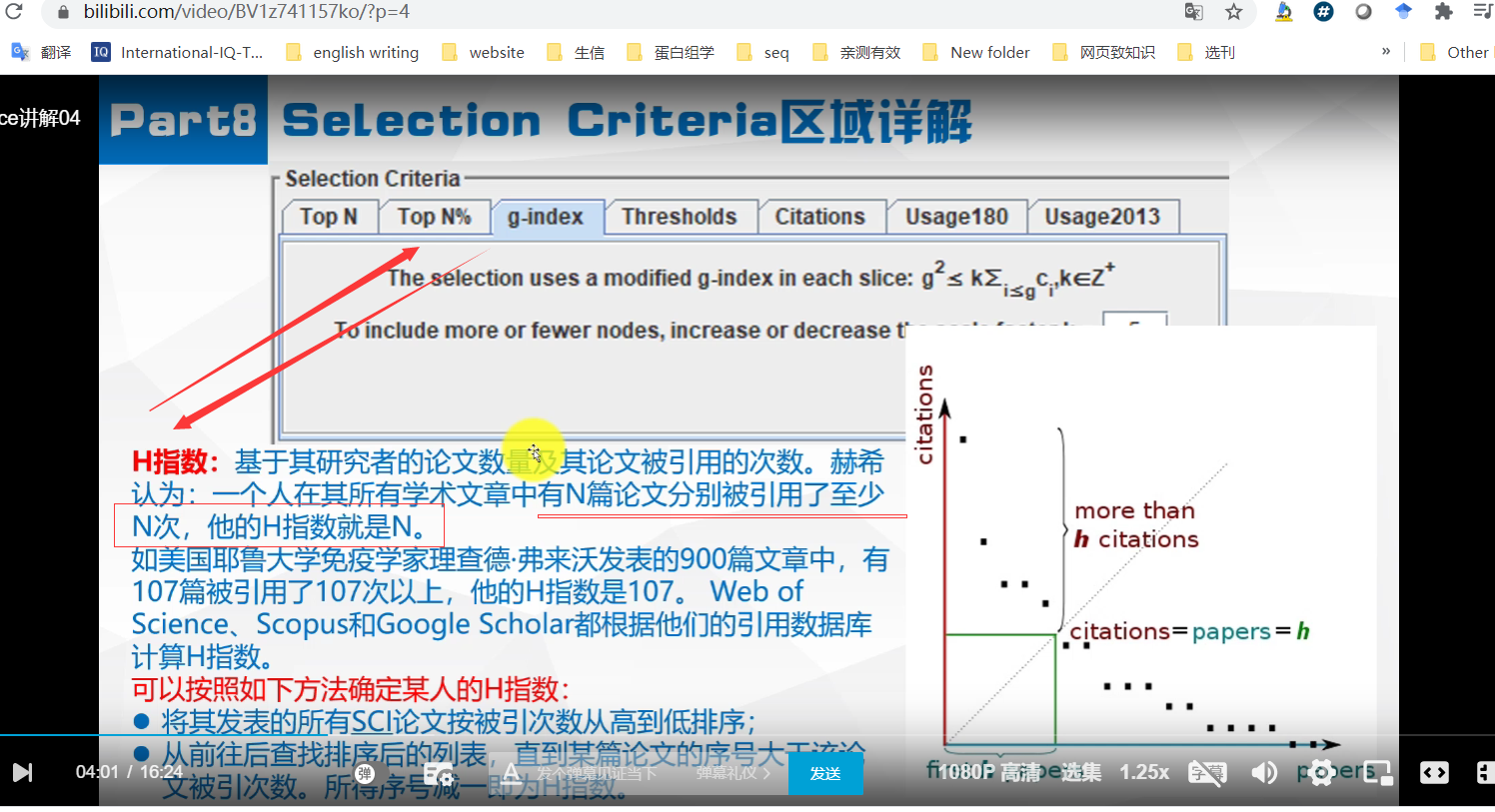Skip to the next video
The height and width of the screenshot is (812, 1495).
point(23,772)
